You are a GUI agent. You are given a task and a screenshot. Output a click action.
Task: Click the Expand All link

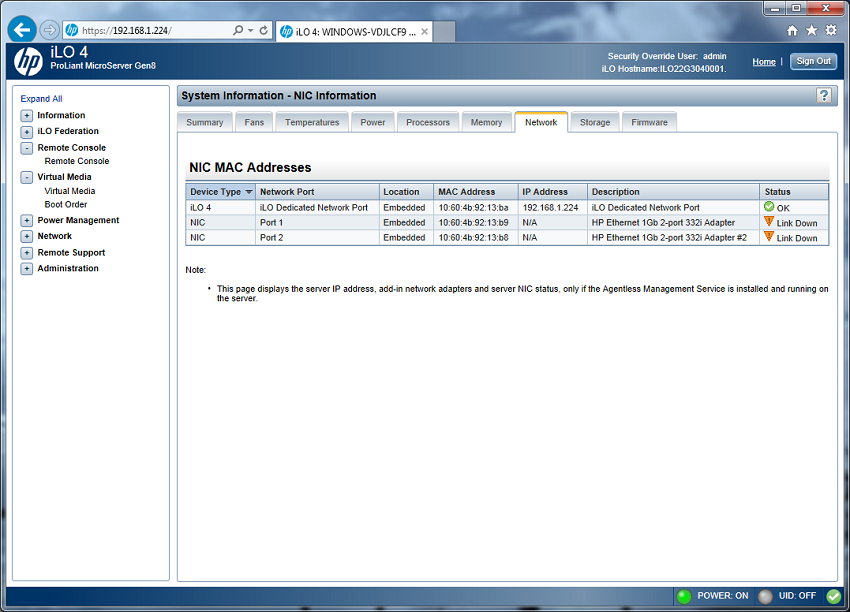[41, 99]
